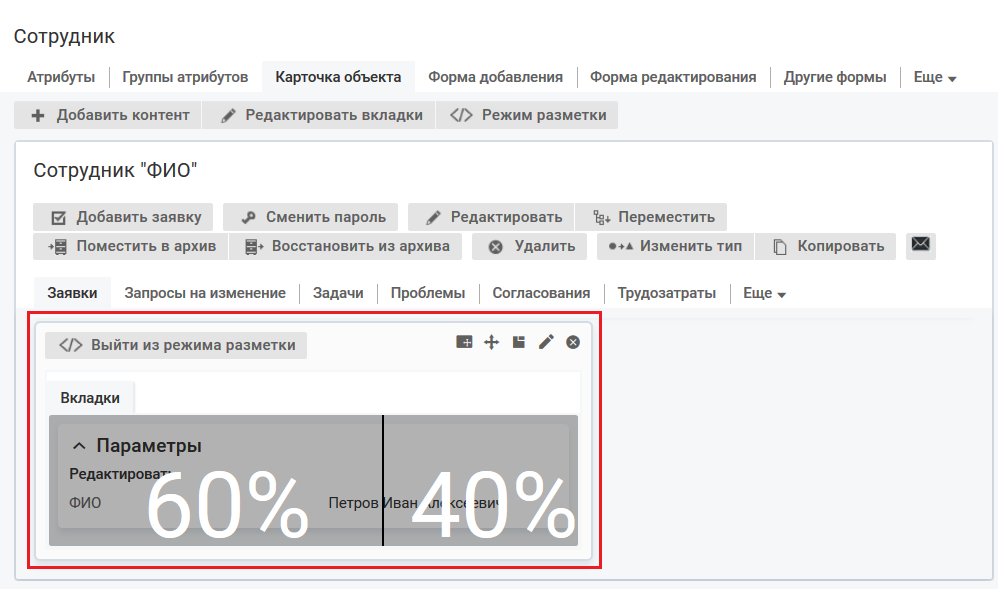Click the add-block icon in content toolbar
Viewport: 998px width, 589px height.
point(464,342)
